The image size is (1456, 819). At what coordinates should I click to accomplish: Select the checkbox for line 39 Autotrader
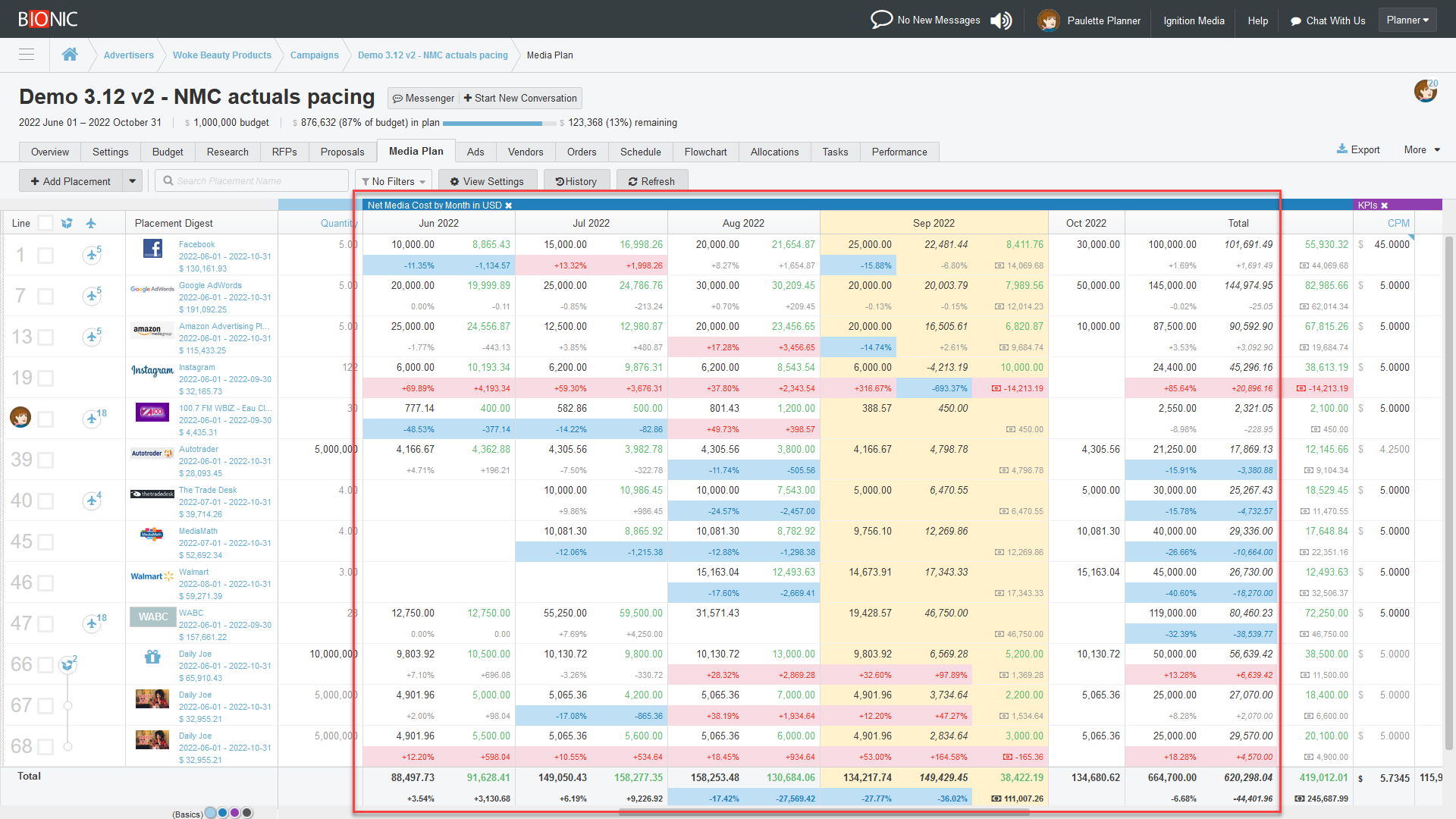[45, 460]
